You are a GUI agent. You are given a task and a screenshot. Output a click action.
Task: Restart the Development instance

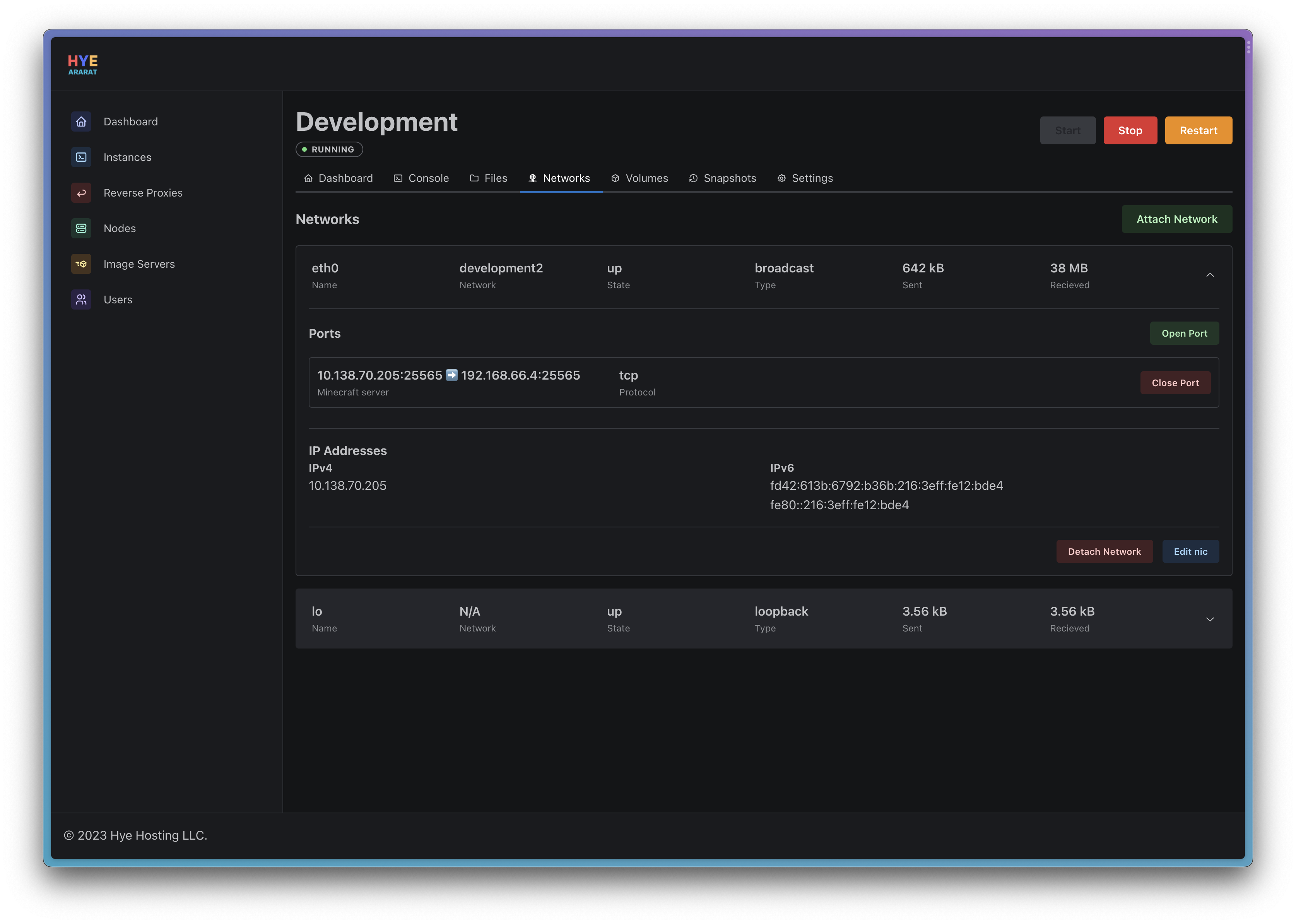point(1198,130)
